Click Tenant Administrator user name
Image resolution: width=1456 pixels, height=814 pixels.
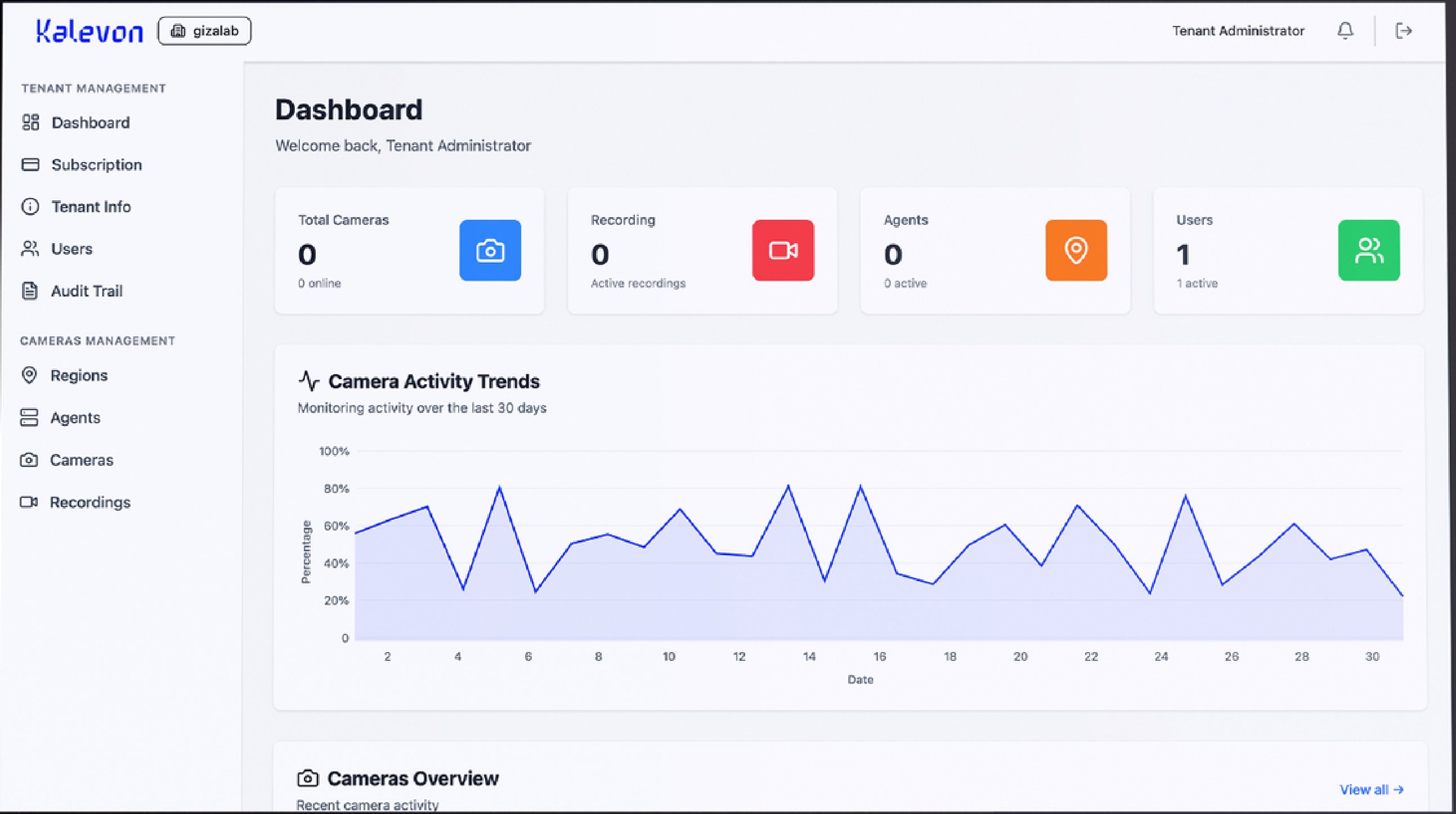pos(1238,30)
